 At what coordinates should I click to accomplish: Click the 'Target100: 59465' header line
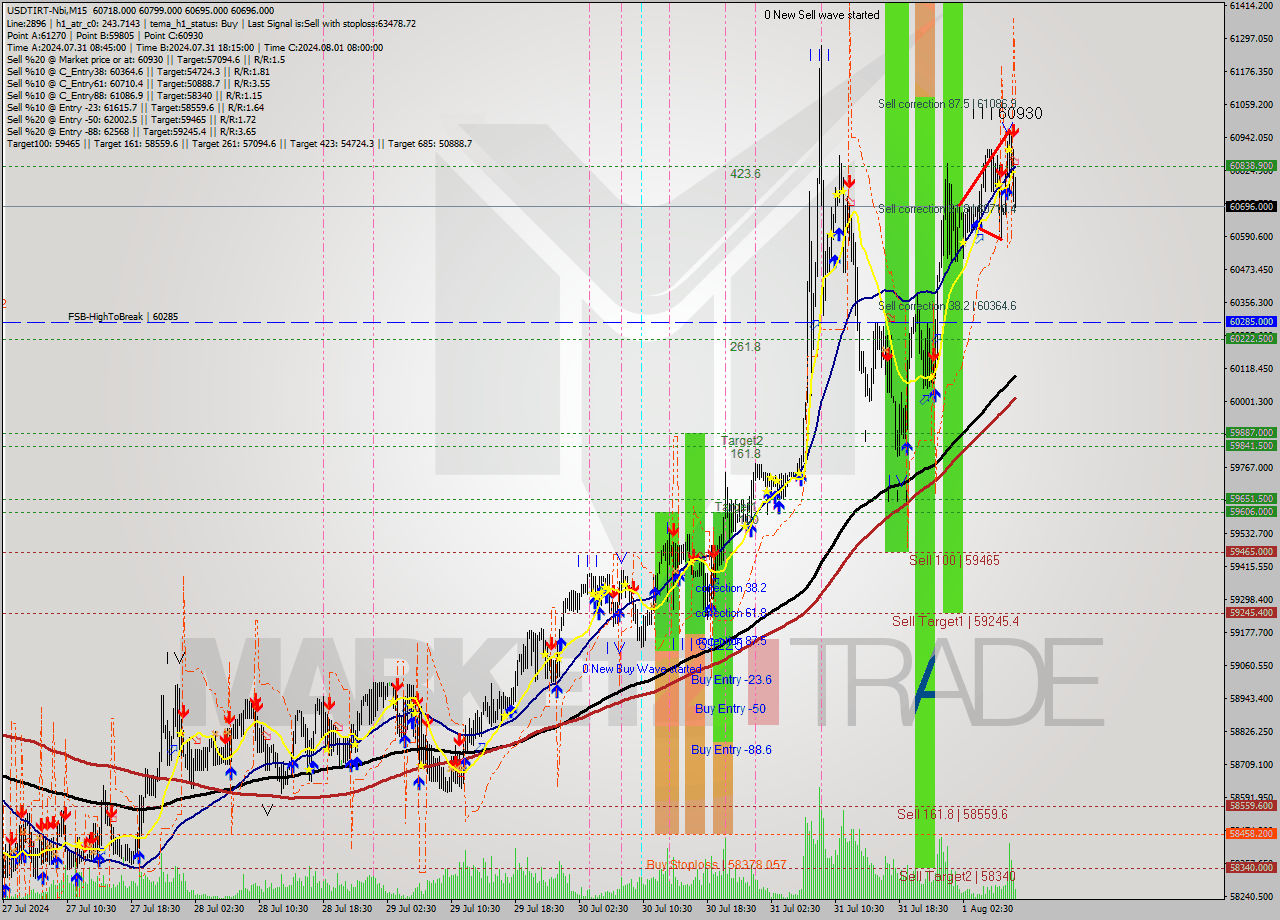[x=239, y=144]
